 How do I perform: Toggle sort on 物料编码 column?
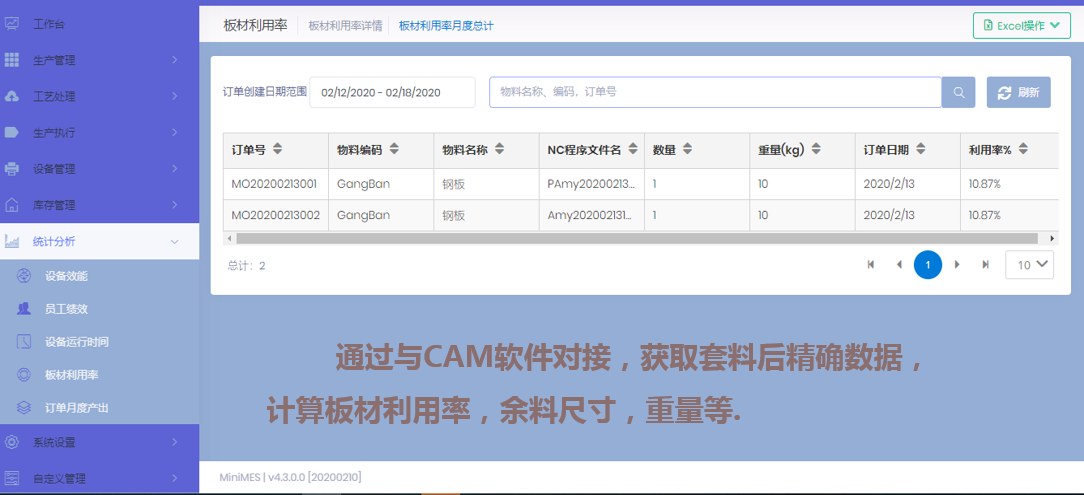394,150
